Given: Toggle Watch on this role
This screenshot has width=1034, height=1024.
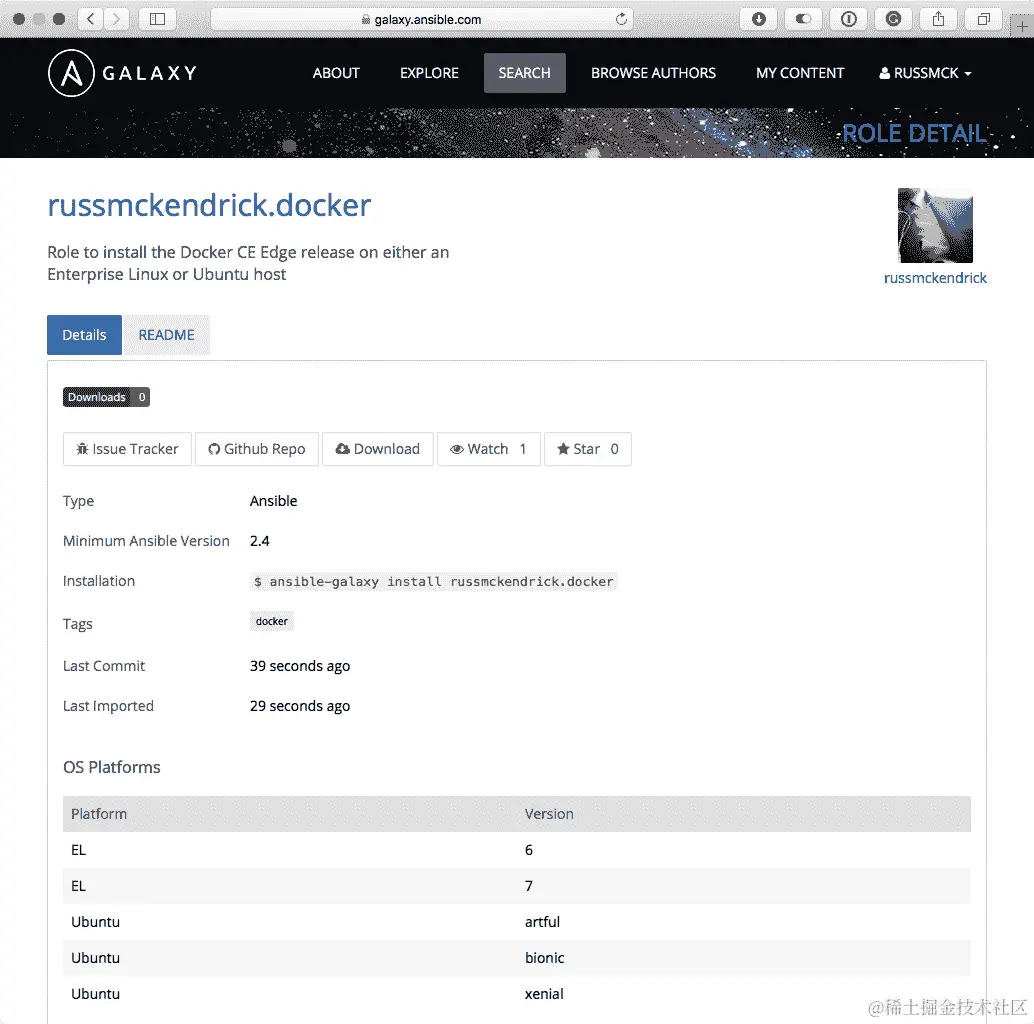Looking at the screenshot, I should pos(489,449).
